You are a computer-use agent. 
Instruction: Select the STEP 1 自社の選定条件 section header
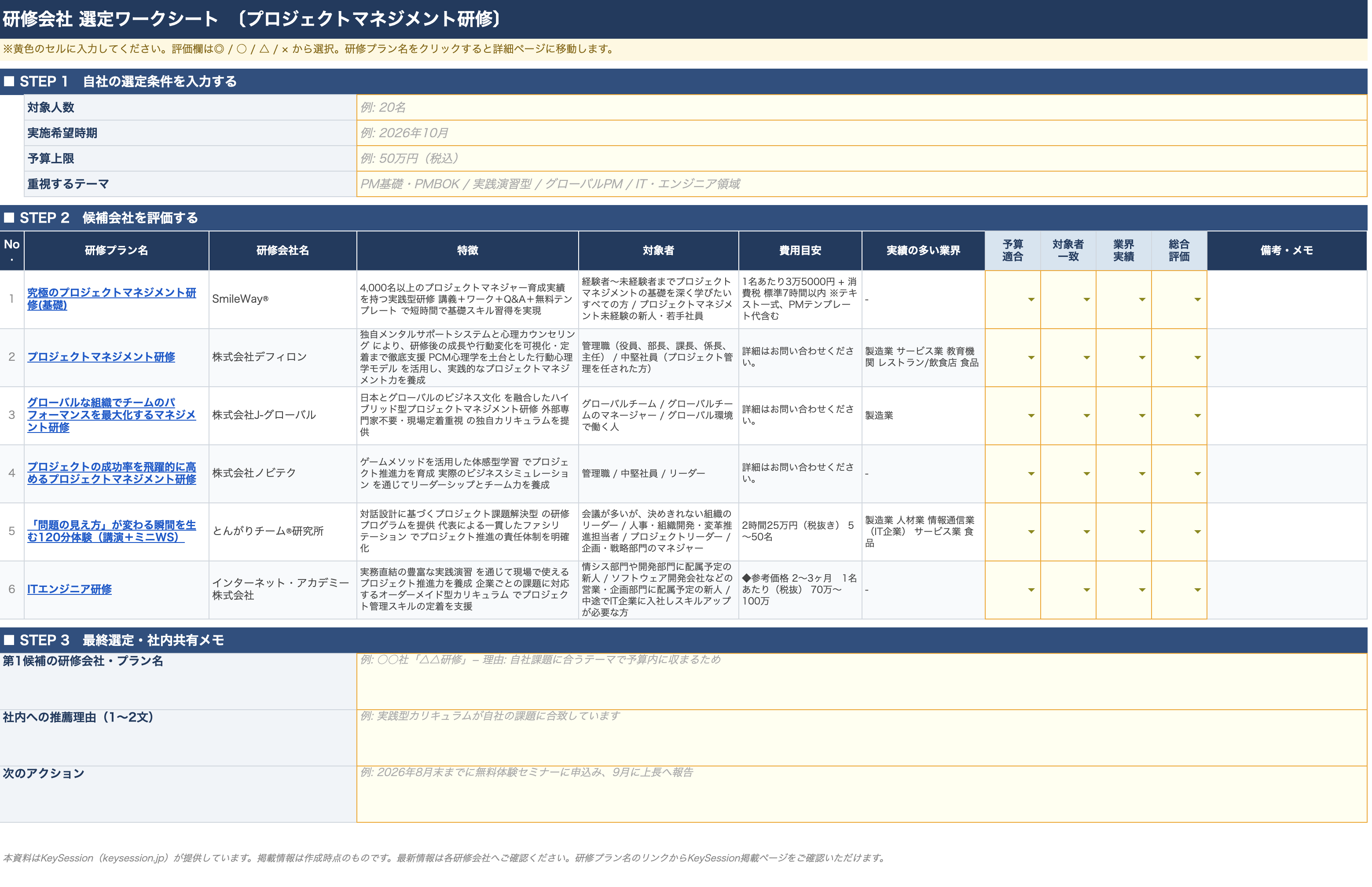[x=684, y=82]
